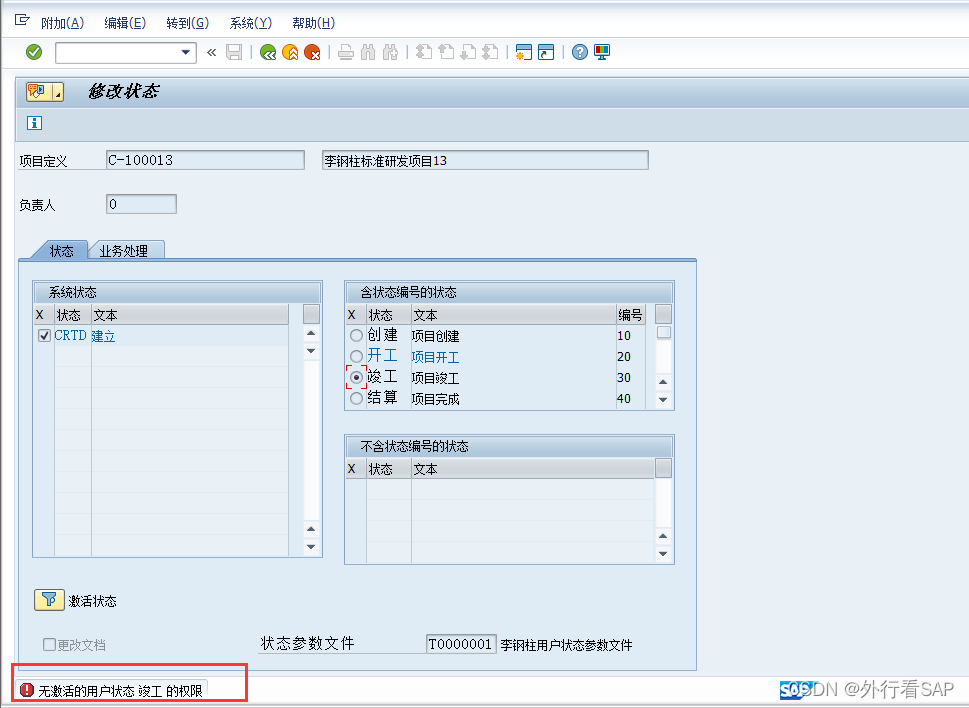The image size is (969, 708).
Task: Click the blue 开工 status text
Action: (383, 355)
